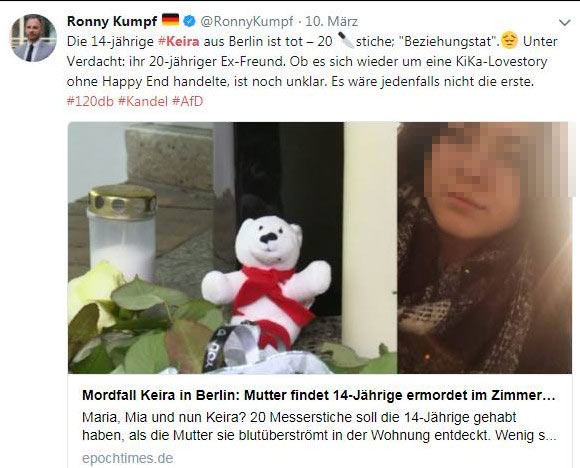580x468 pixels.
Task: Click the German flag emoji
Action: pyautogui.click(x=171, y=20)
